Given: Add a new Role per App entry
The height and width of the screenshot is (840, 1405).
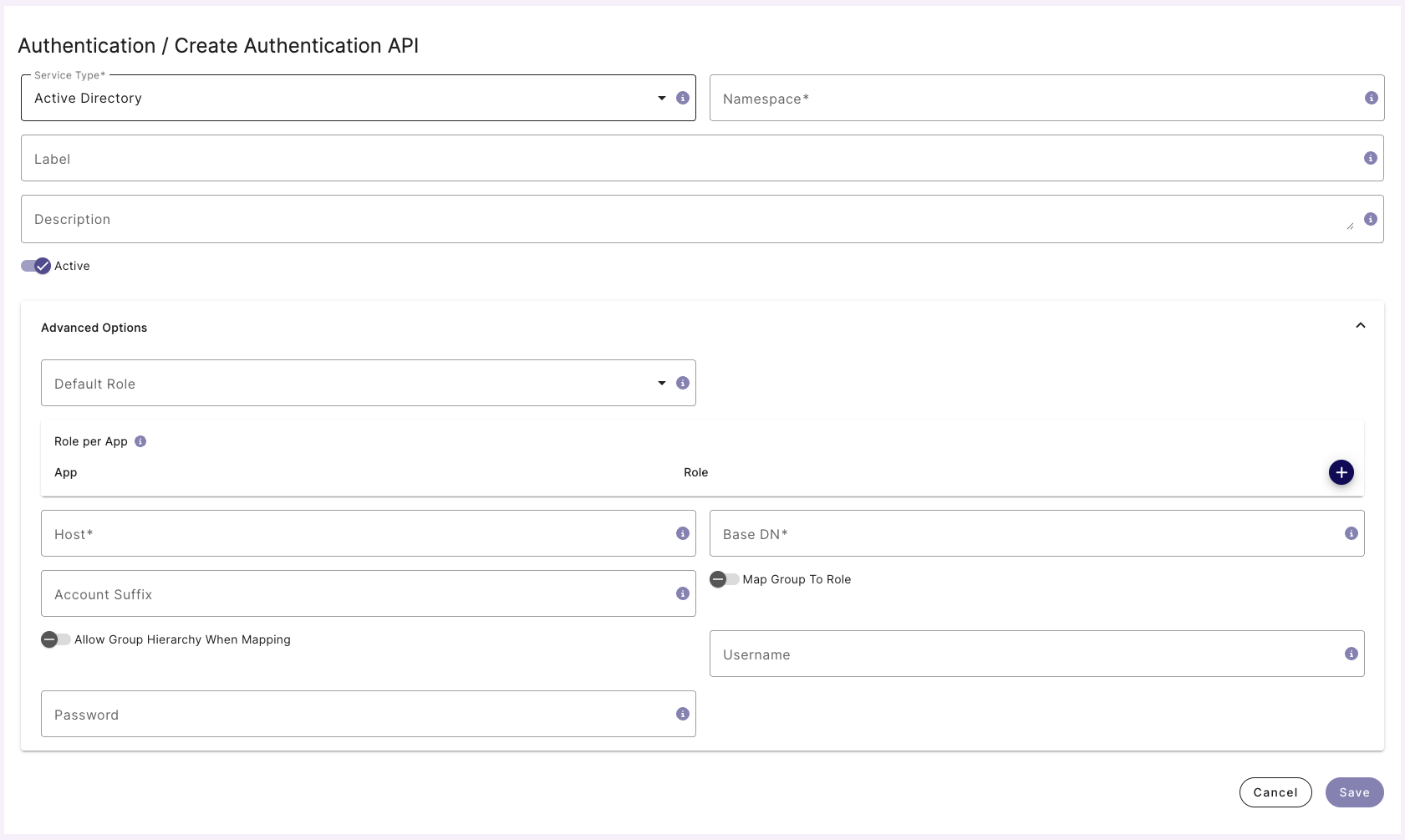Looking at the screenshot, I should tap(1341, 471).
